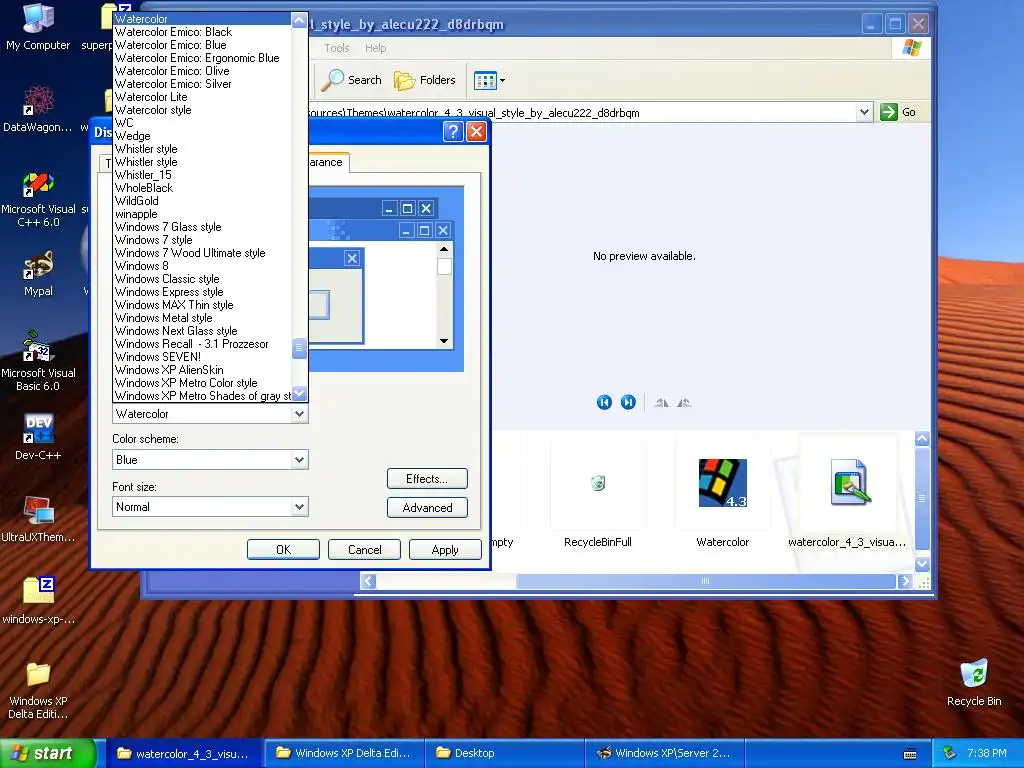Click filmstrip horizontal scroll right arrow

[x=904, y=581]
